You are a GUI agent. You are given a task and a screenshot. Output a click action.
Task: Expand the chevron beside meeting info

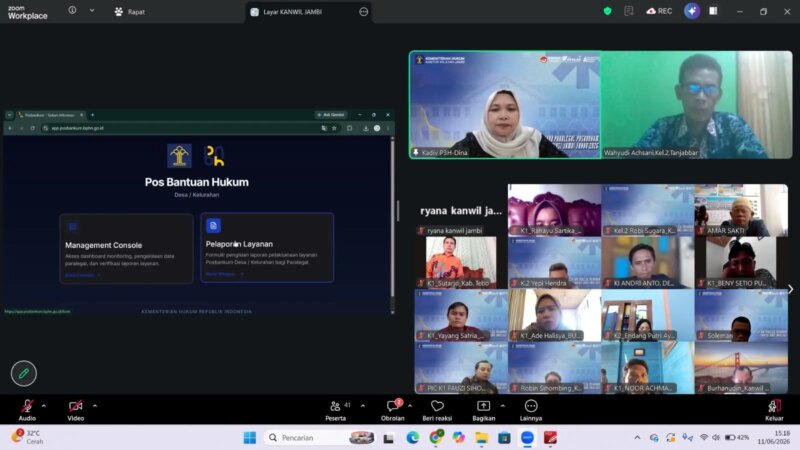click(92, 10)
